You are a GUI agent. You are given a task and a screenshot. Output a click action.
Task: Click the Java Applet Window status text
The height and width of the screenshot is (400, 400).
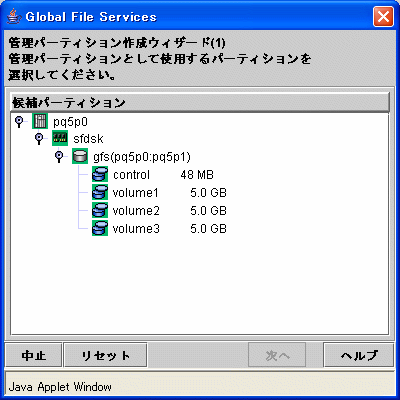coord(60,387)
